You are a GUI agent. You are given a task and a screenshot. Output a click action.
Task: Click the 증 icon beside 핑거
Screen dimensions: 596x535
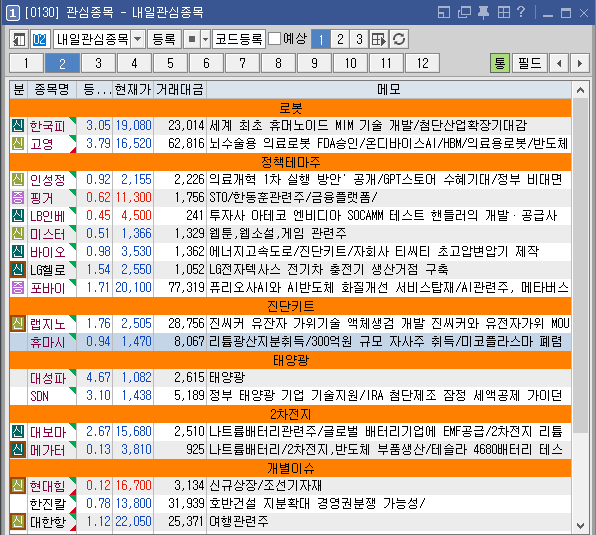click(x=18, y=198)
